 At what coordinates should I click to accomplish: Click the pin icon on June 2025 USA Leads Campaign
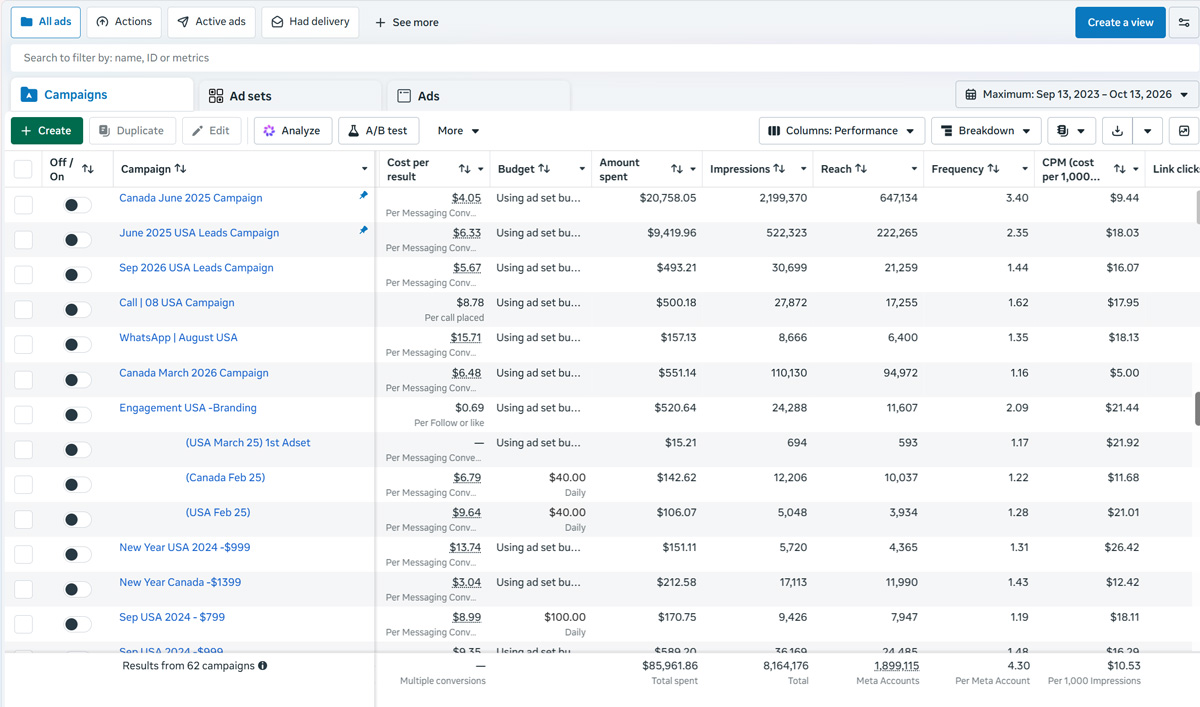coord(363,231)
